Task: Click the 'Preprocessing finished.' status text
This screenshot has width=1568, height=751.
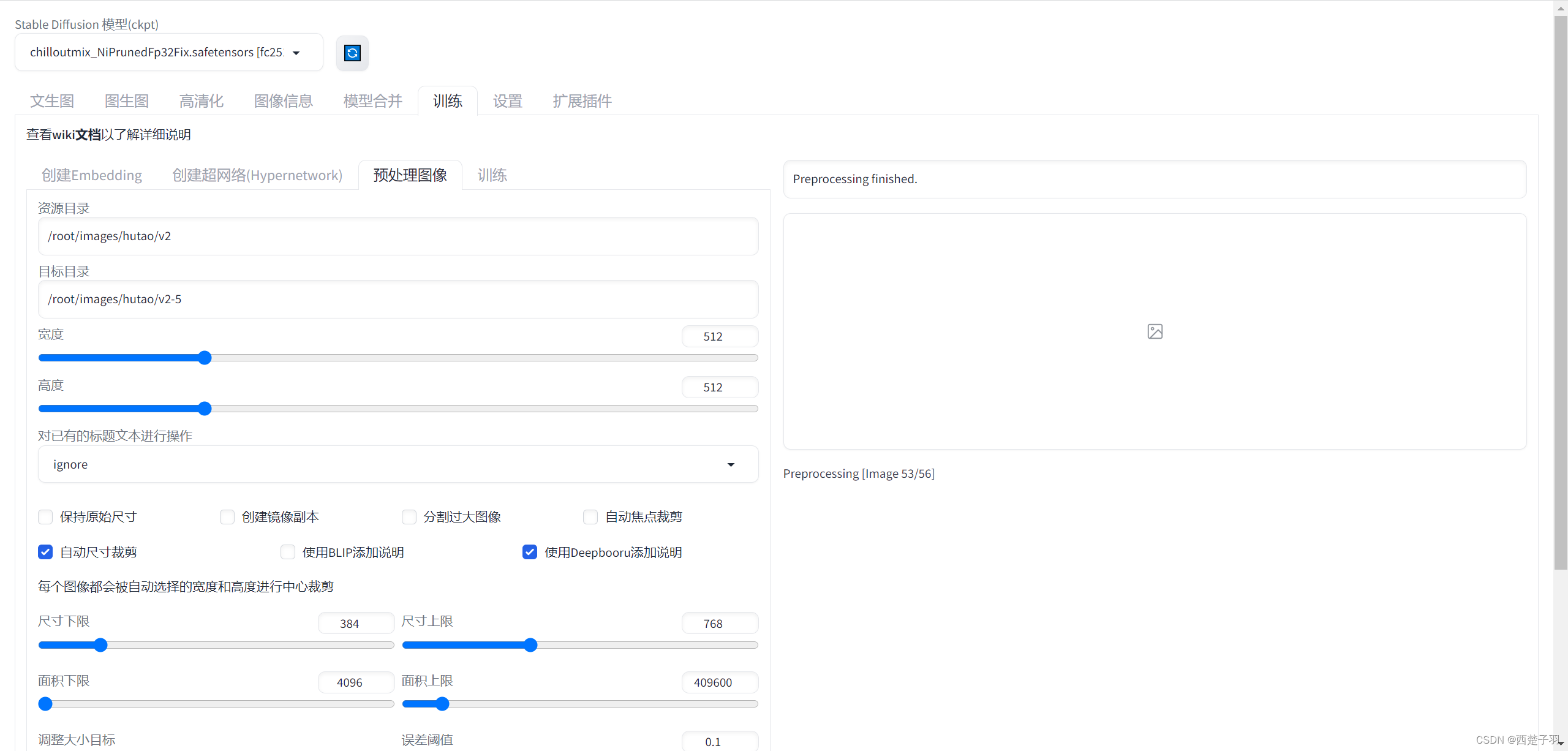Action: click(855, 179)
